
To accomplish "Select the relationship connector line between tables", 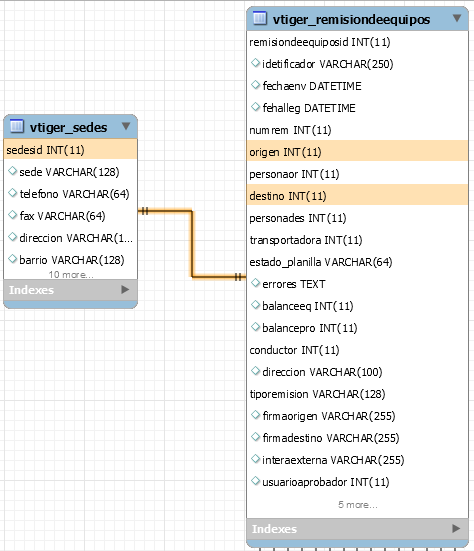I will [192, 244].
